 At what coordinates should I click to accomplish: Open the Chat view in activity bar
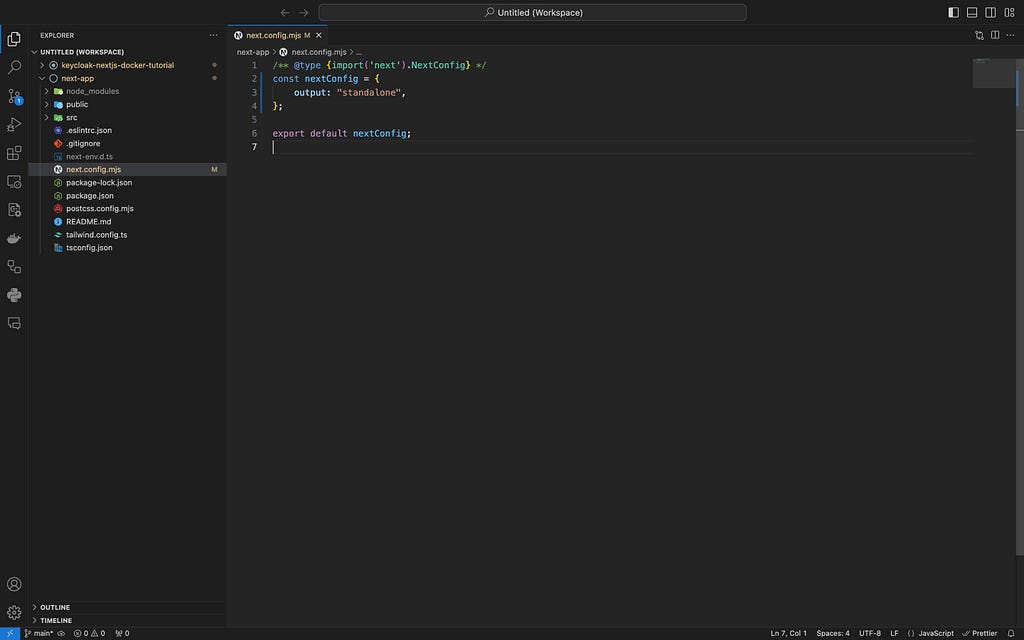(x=14, y=323)
